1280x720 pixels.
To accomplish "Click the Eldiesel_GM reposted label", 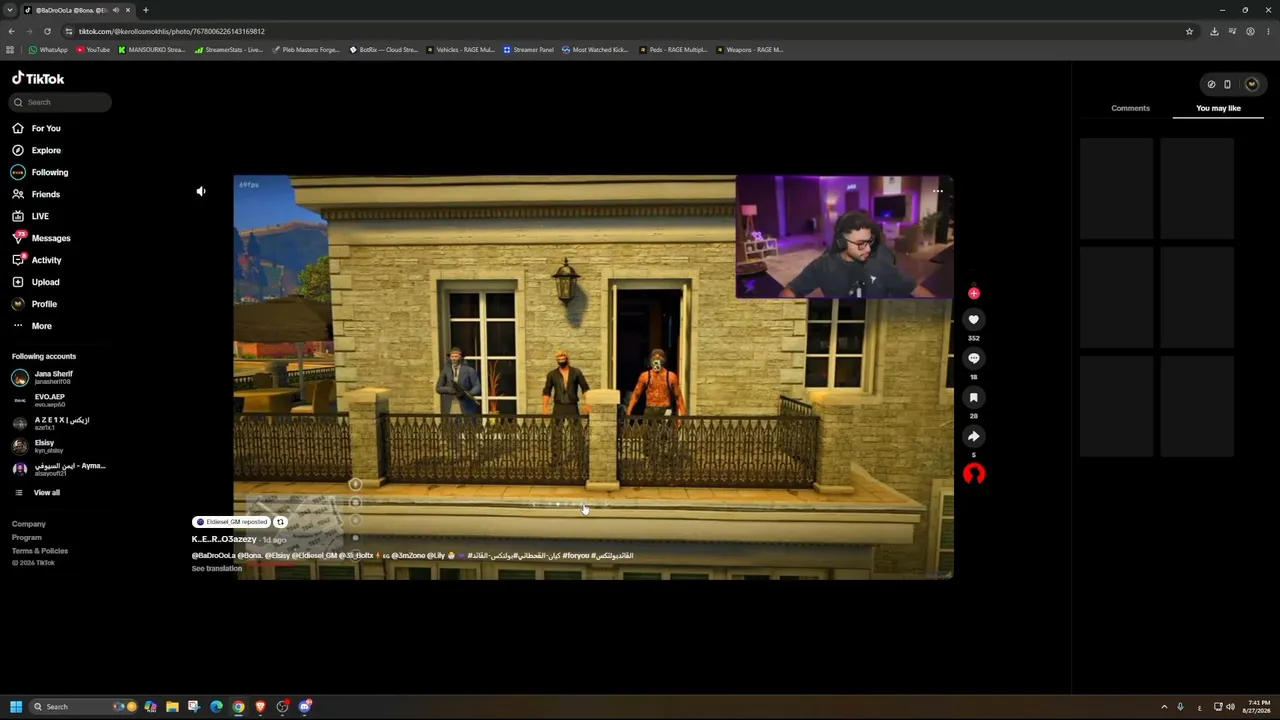I will pyautogui.click(x=232, y=522).
